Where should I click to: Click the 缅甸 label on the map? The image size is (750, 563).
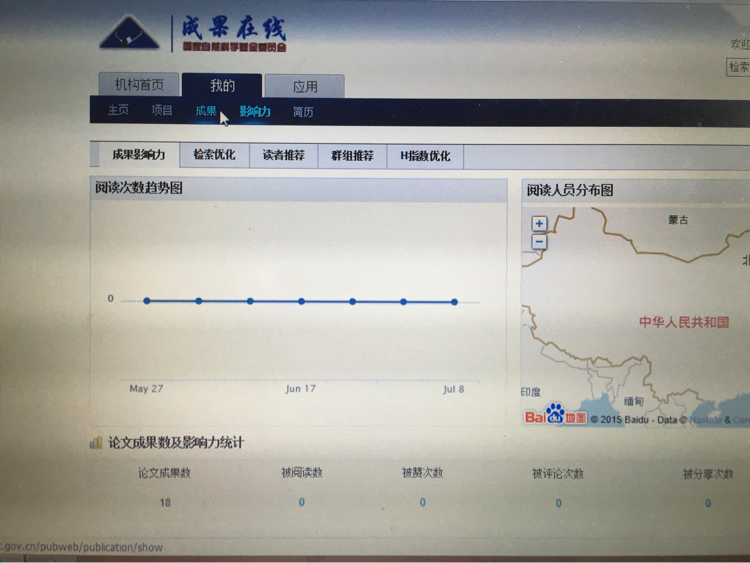[634, 401]
